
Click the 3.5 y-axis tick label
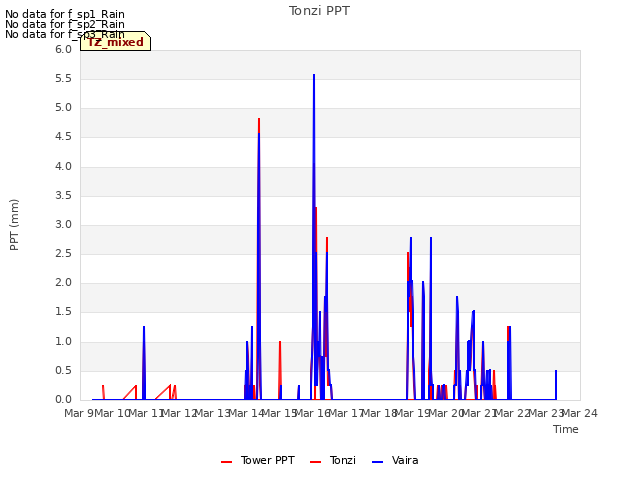[x=63, y=196]
